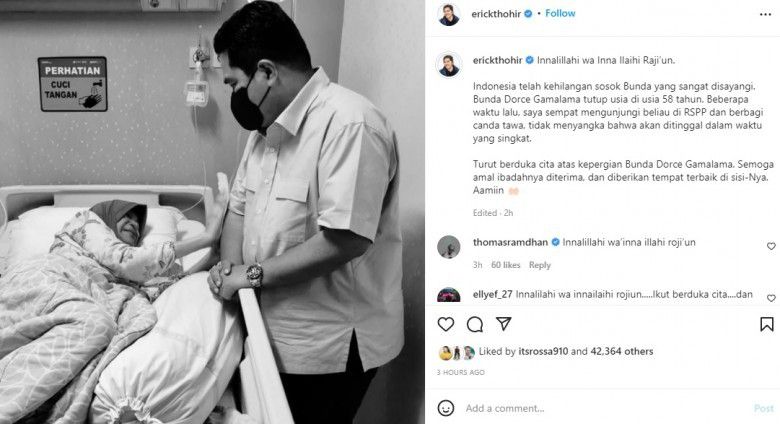Share the post with the paper plane icon

point(503,324)
